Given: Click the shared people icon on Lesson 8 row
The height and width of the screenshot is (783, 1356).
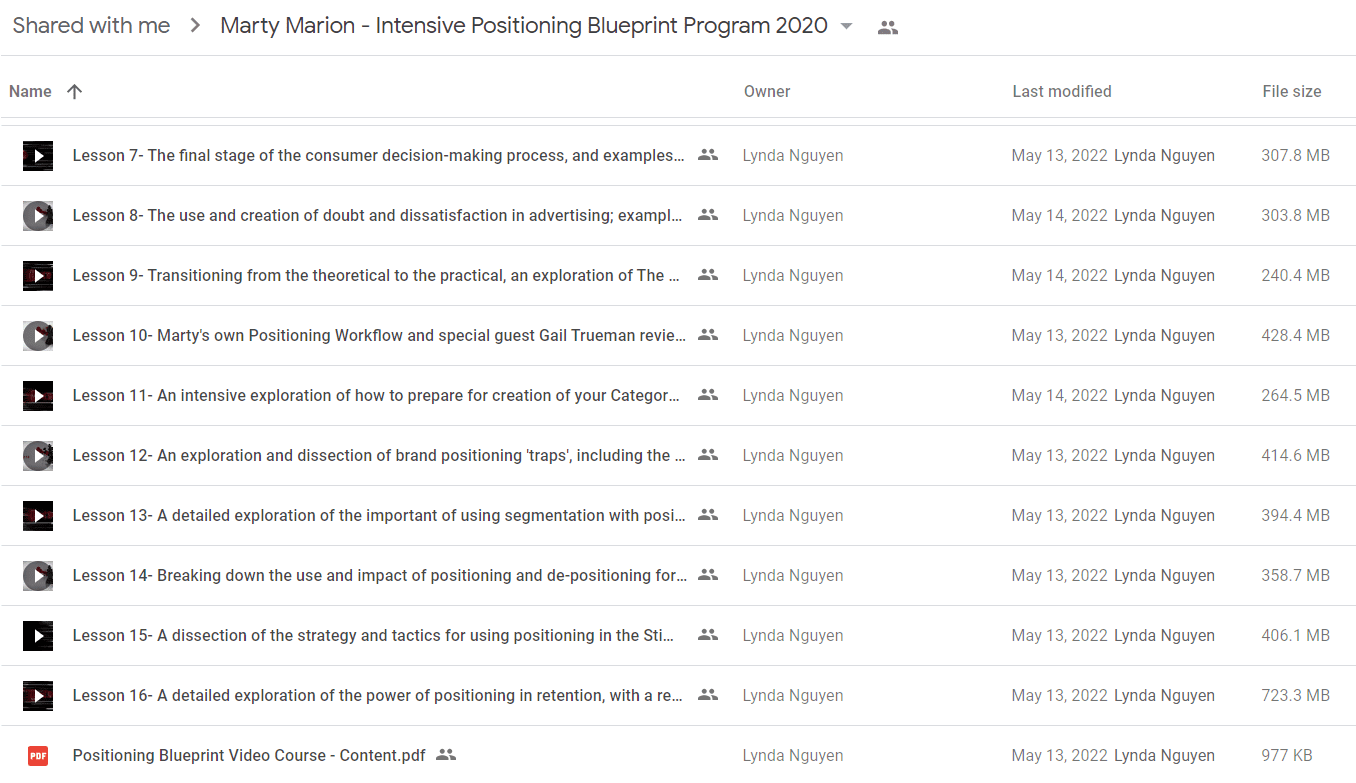Looking at the screenshot, I should [x=708, y=215].
